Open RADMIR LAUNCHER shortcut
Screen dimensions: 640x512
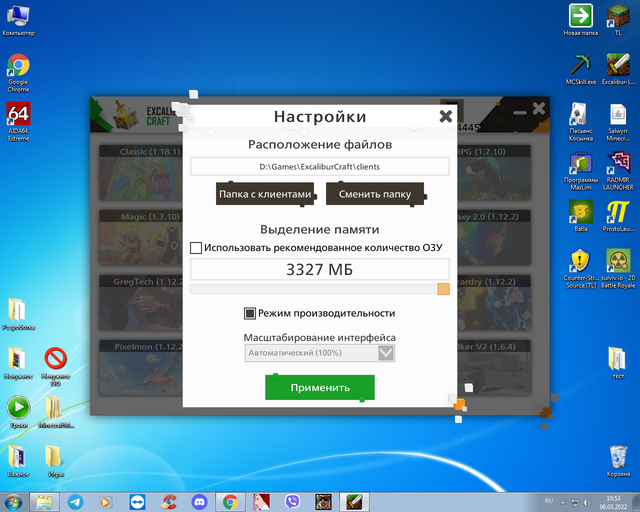pyautogui.click(x=618, y=171)
